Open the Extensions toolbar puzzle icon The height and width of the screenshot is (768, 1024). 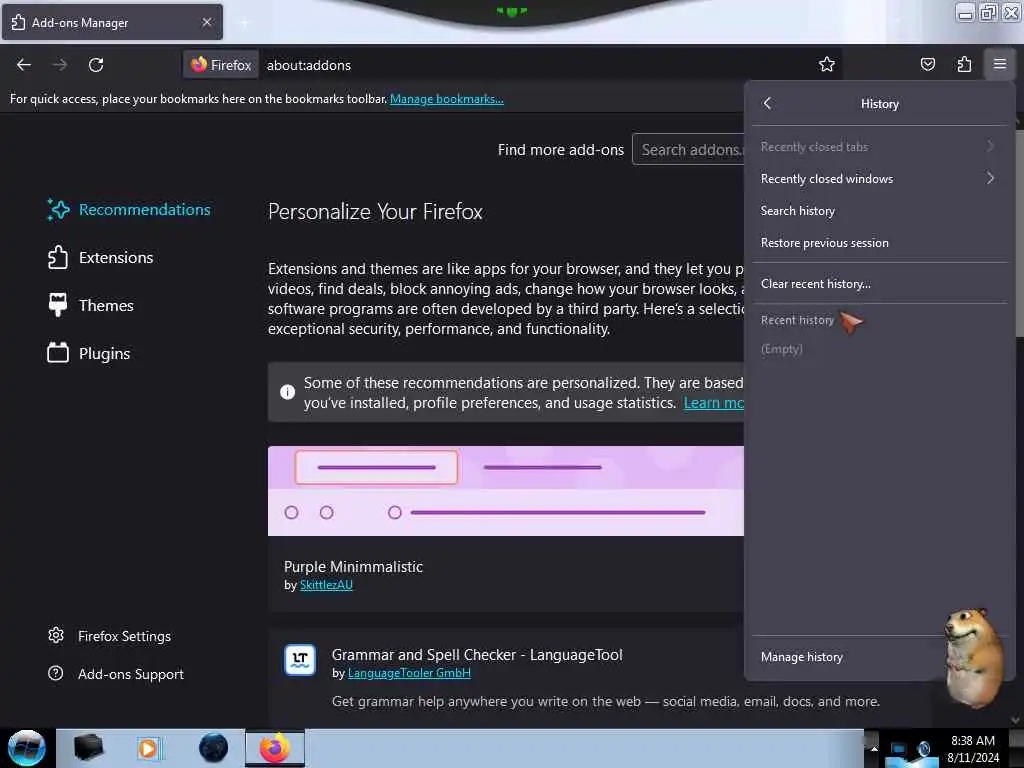tap(964, 64)
